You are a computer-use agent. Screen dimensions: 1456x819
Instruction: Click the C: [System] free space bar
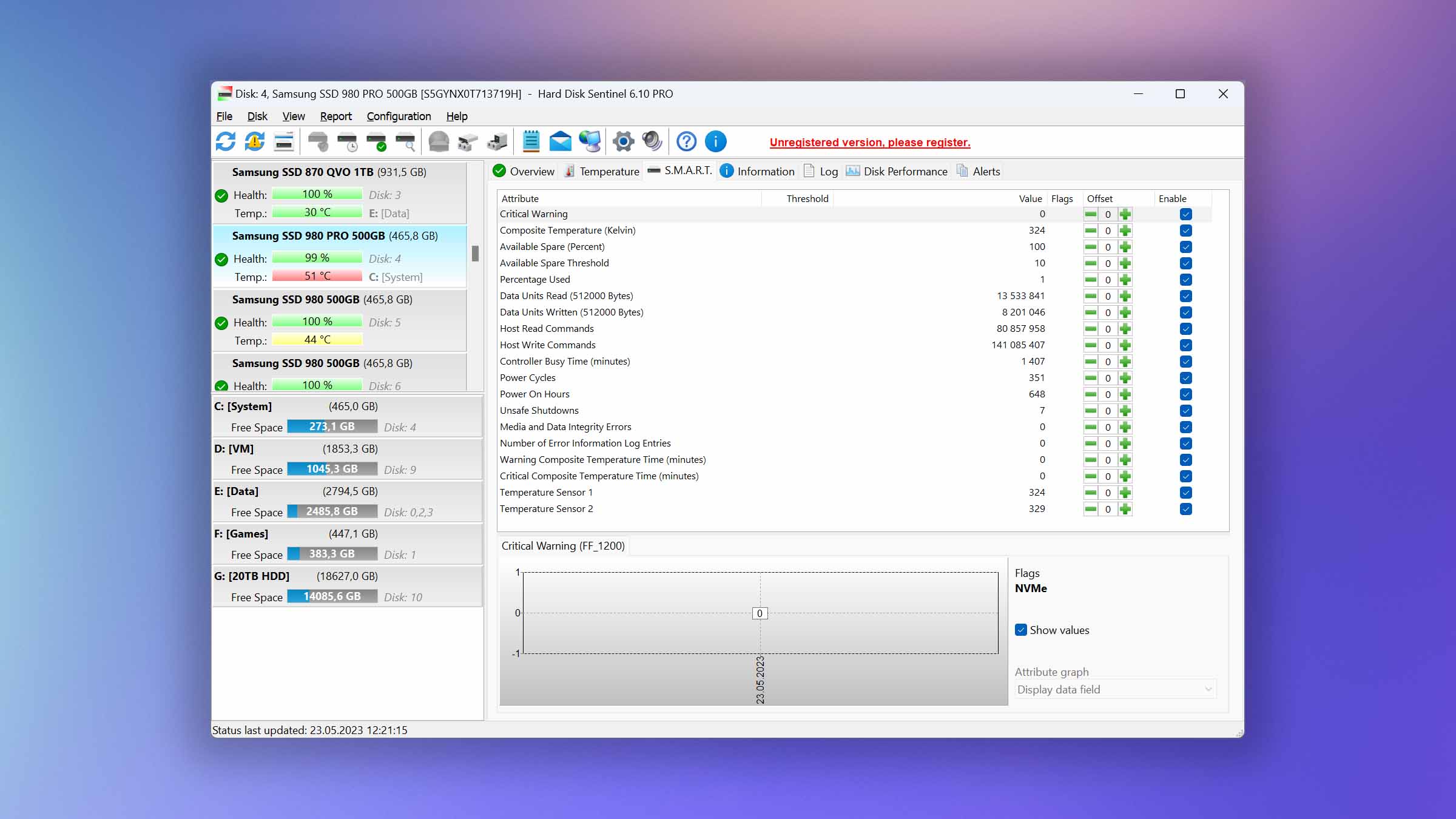pos(332,426)
